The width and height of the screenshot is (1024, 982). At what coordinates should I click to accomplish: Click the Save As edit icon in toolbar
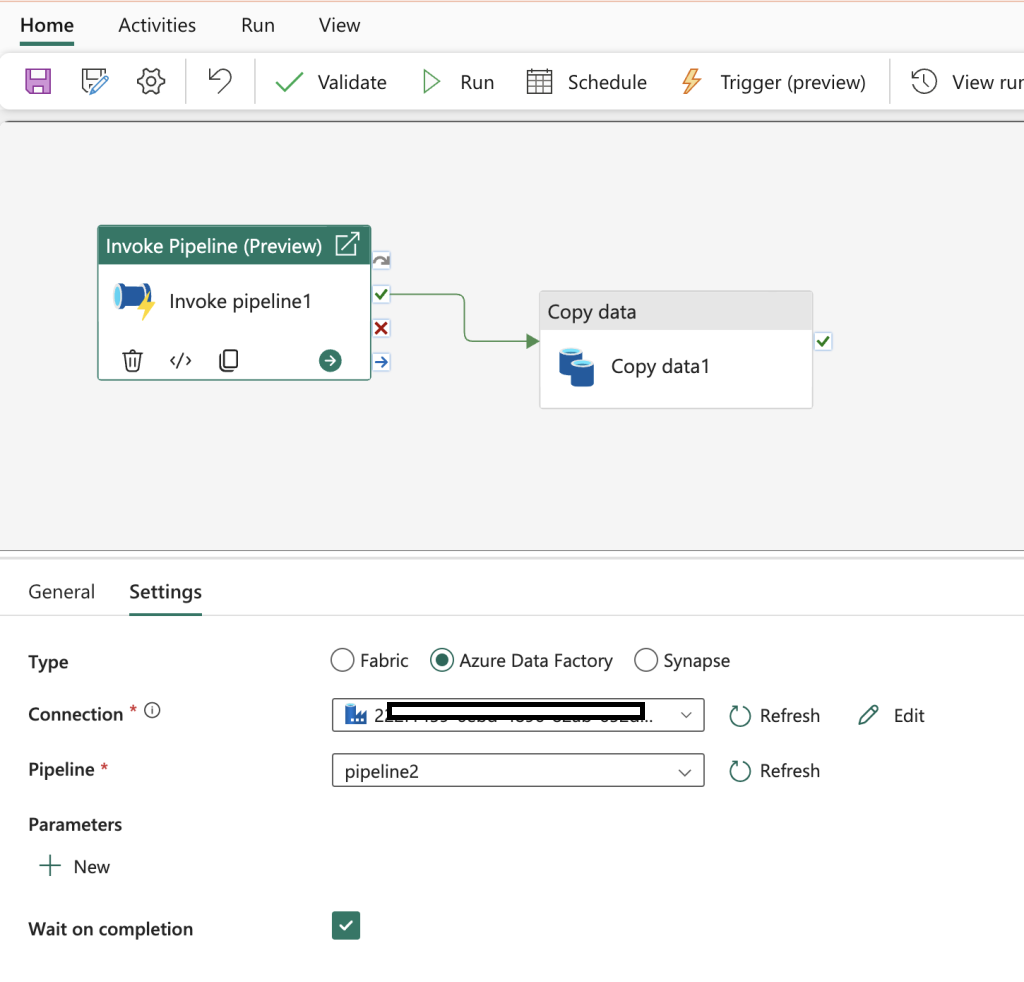[94, 81]
